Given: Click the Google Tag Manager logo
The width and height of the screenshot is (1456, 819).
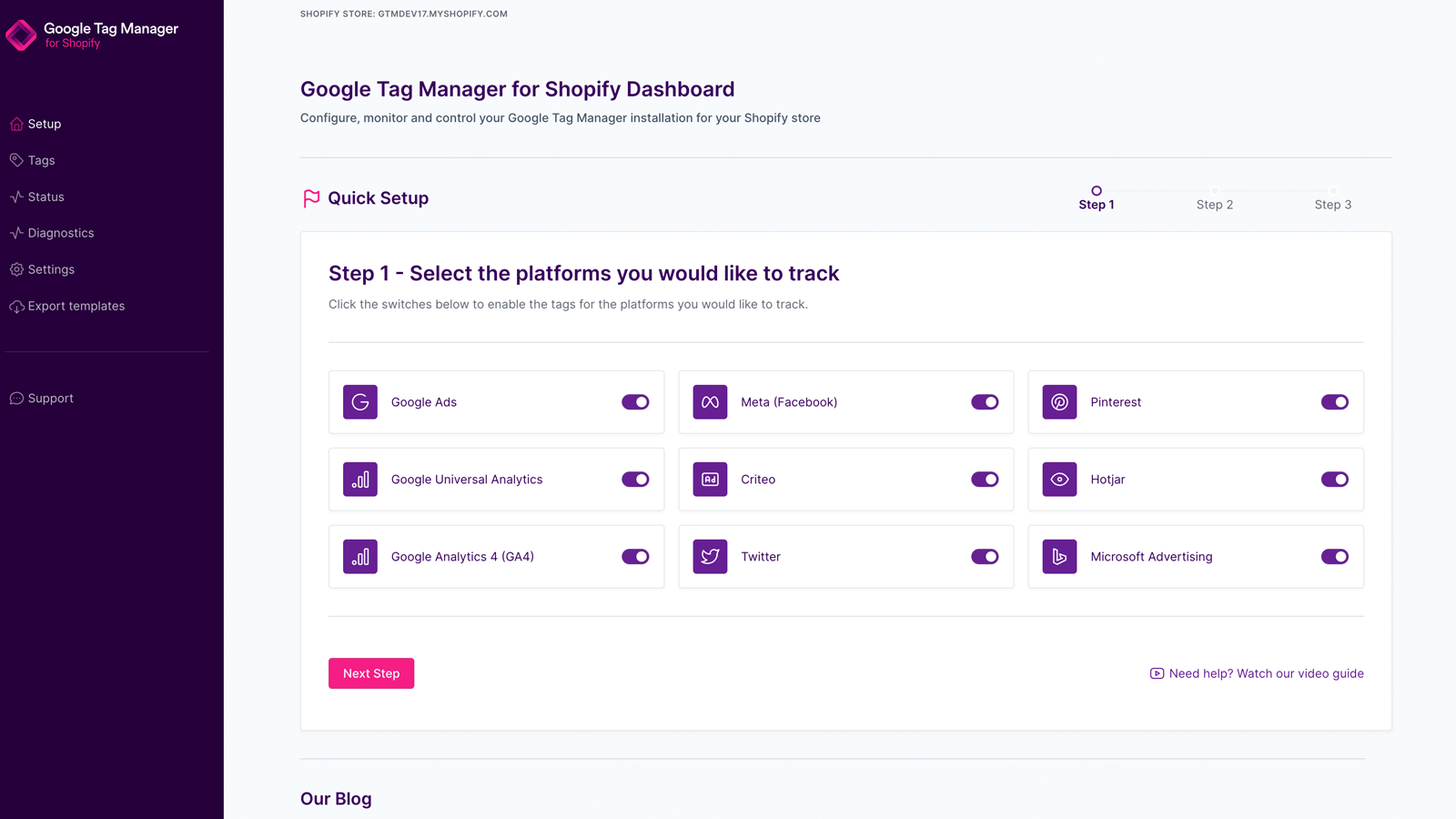Looking at the screenshot, I should point(21,35).
